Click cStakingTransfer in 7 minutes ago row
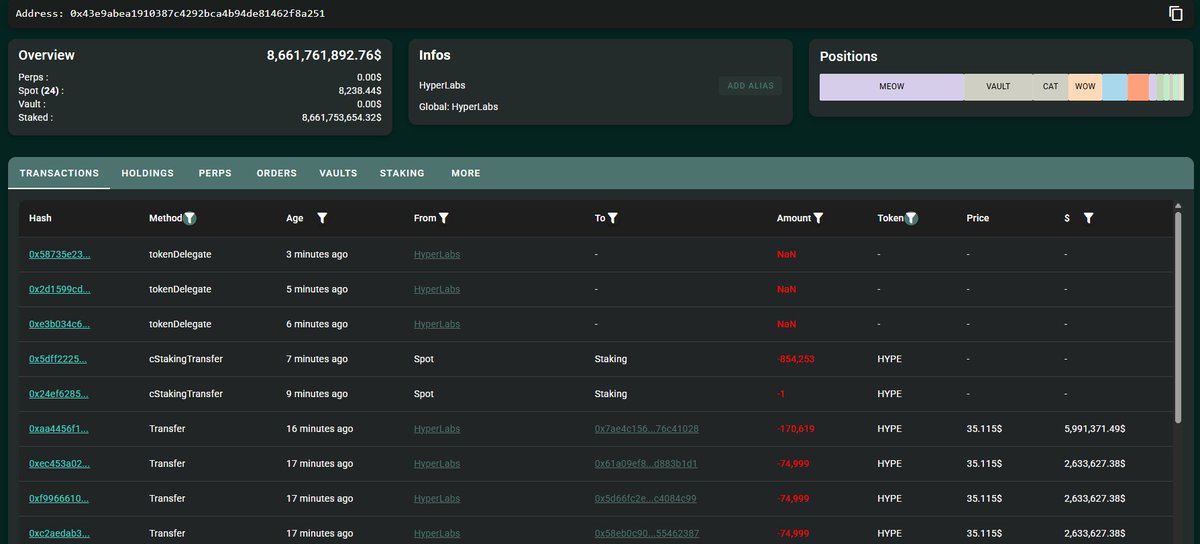 click(186, 359)
